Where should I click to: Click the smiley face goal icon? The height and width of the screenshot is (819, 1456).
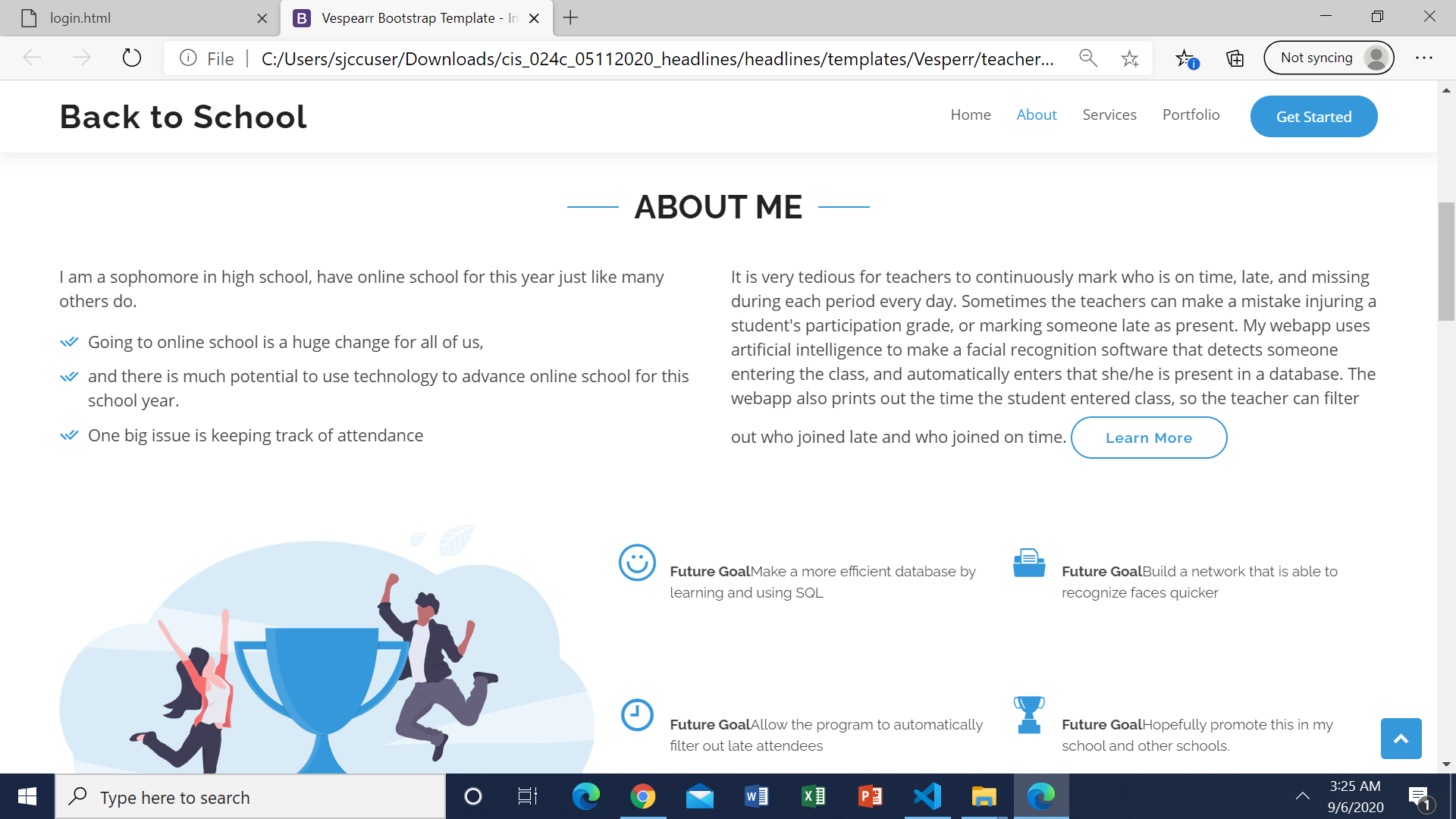[637, 563]
